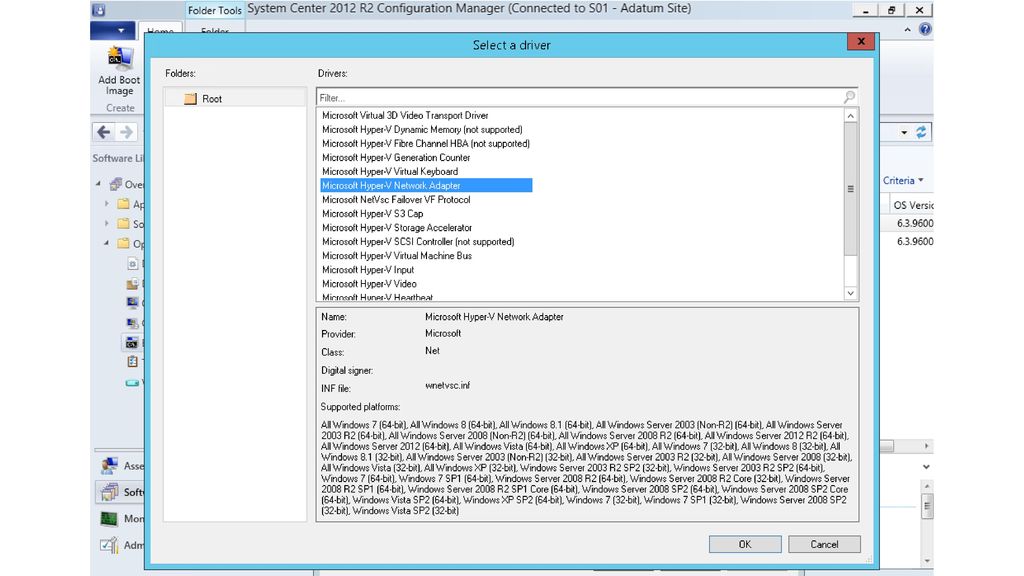Select Microsoft Virtual 3D Video Transport Driver

[x=405, y=115]
